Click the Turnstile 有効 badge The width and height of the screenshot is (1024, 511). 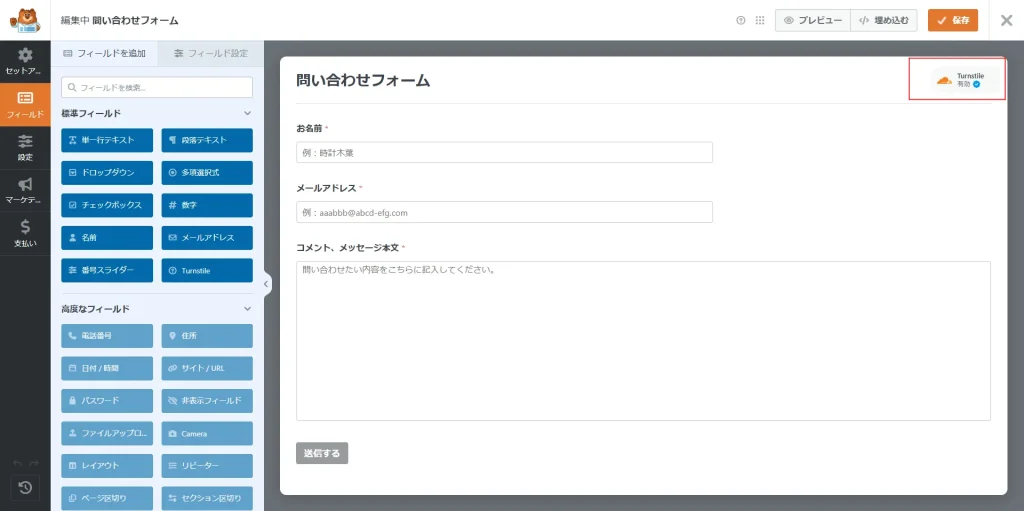click(x=957, y=80)
